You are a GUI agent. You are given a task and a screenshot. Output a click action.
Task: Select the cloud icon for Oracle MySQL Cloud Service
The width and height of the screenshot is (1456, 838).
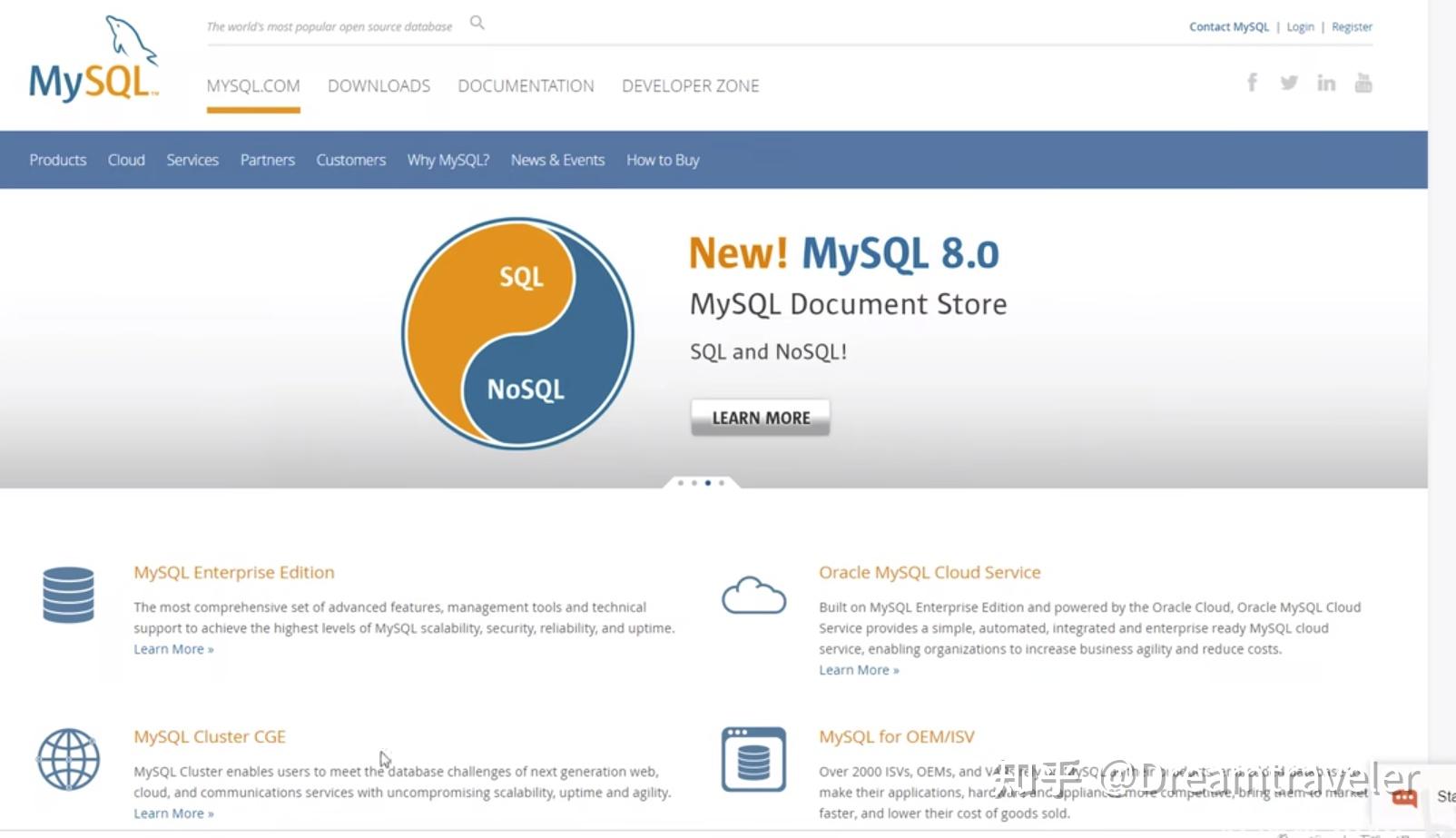click(753, 596)
